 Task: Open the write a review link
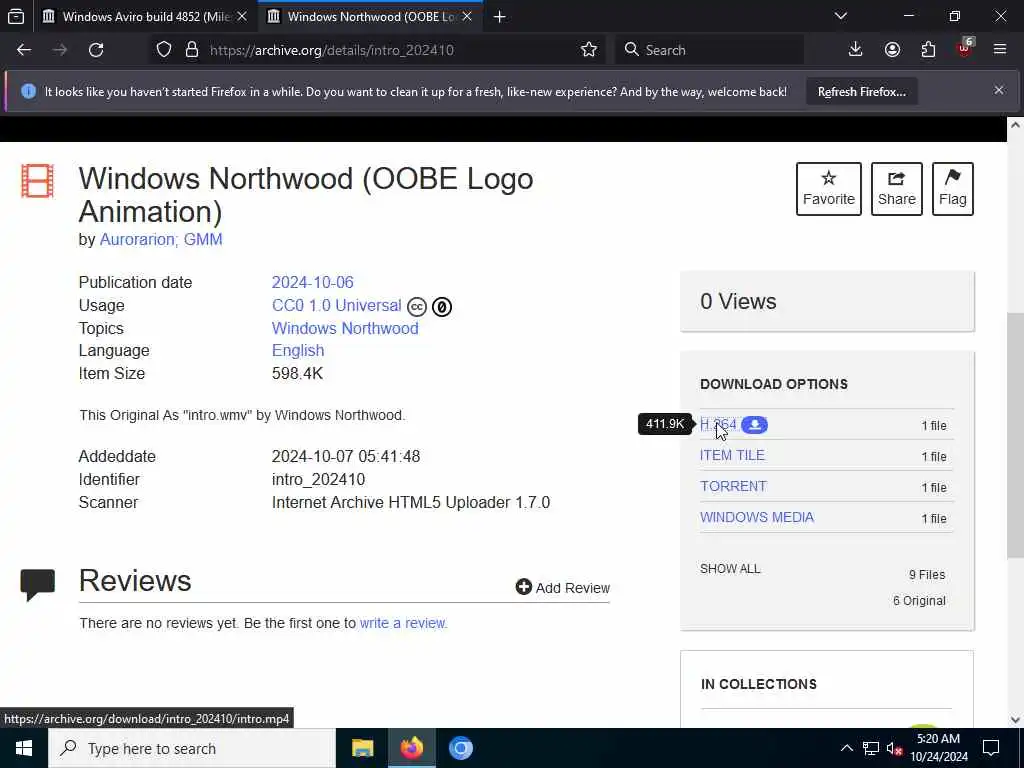404,623
